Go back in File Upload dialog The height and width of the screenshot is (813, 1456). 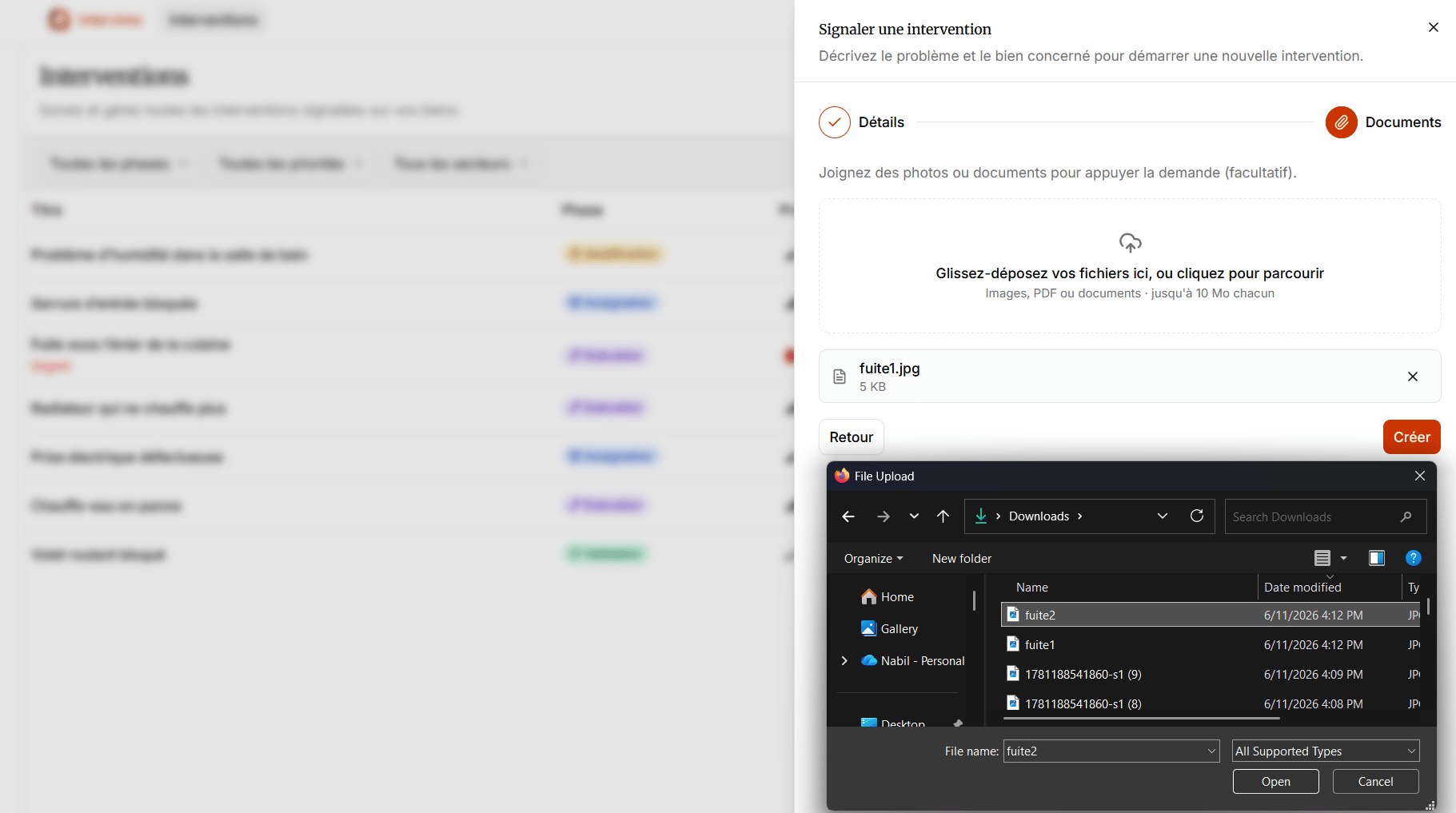point(848,516)
